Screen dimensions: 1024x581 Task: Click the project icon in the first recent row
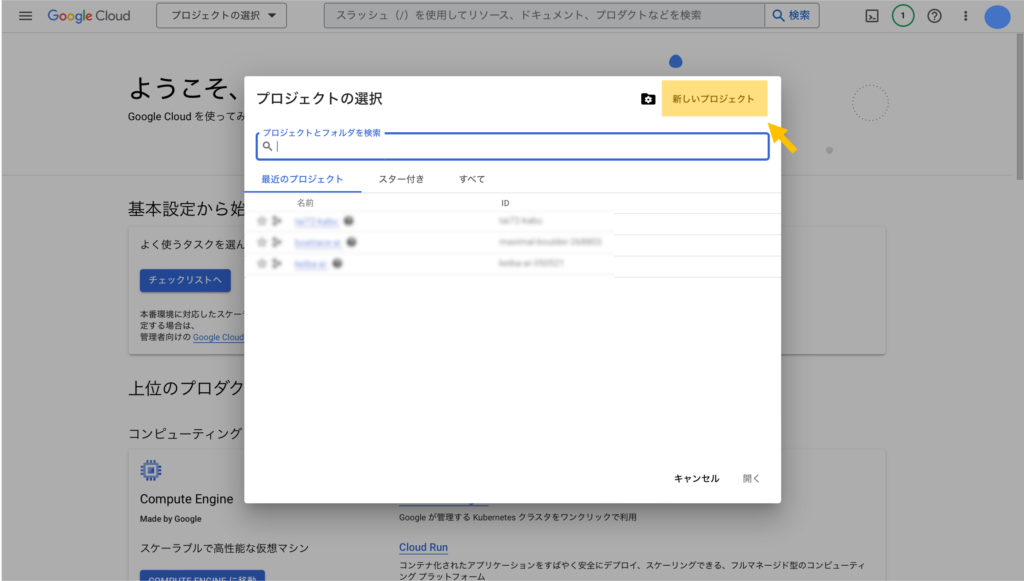click(x=277, y=221)
